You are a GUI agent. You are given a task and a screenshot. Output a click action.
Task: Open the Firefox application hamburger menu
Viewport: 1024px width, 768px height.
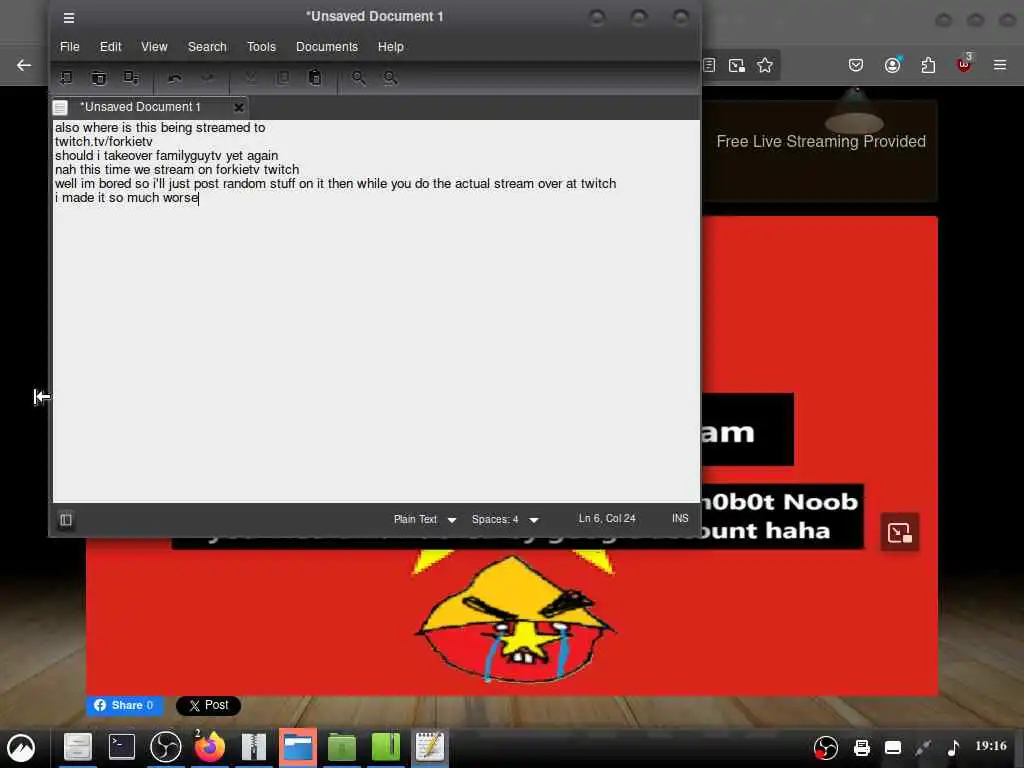click(x=999, y=65)
